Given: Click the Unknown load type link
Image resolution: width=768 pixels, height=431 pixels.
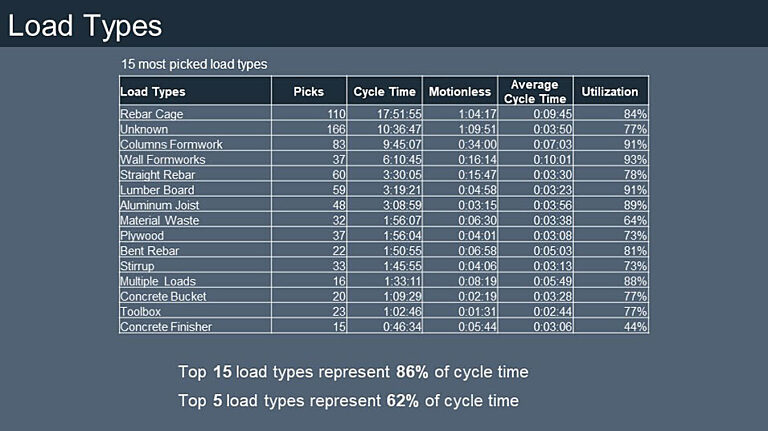Looking at the screenshot, I should tap(144, 129).
